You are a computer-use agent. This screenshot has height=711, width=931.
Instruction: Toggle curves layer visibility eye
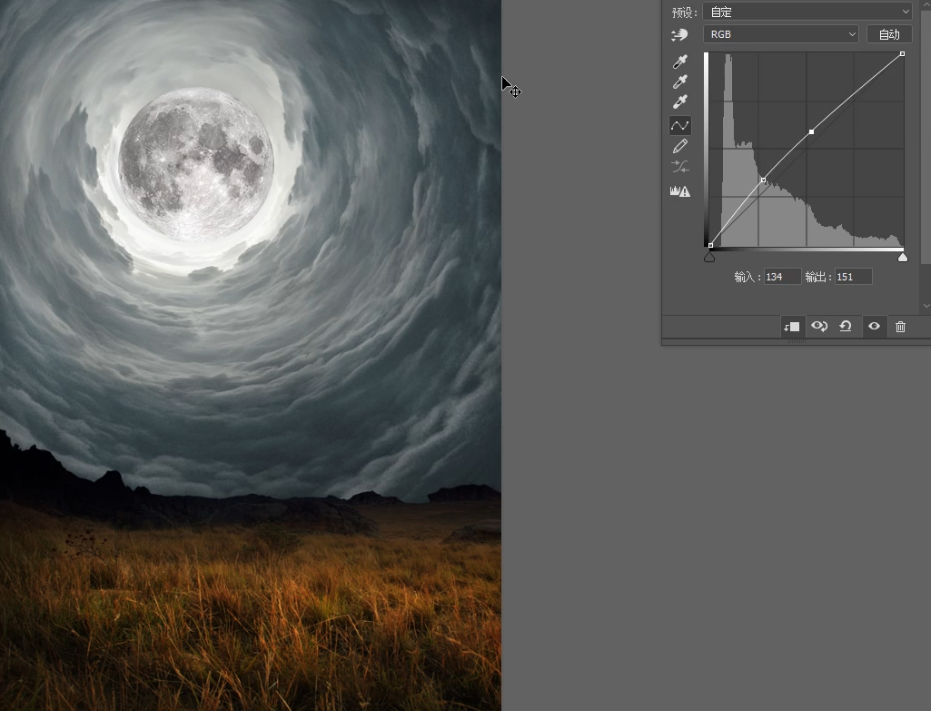(x=874, y=327)
